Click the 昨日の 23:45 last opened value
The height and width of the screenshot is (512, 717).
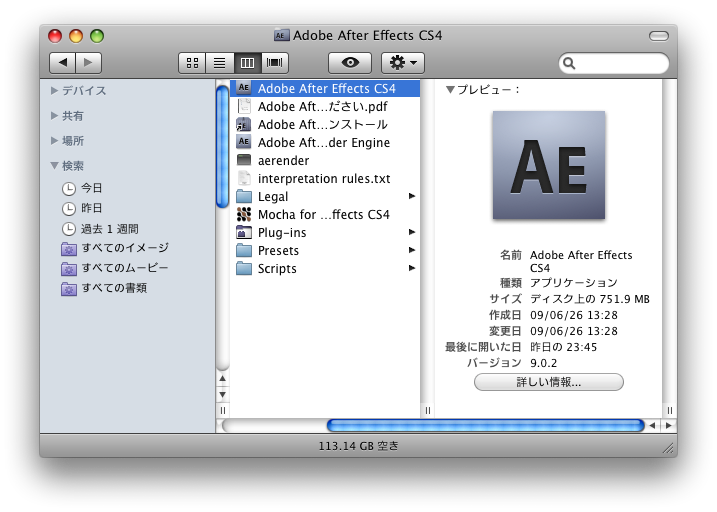563,347
